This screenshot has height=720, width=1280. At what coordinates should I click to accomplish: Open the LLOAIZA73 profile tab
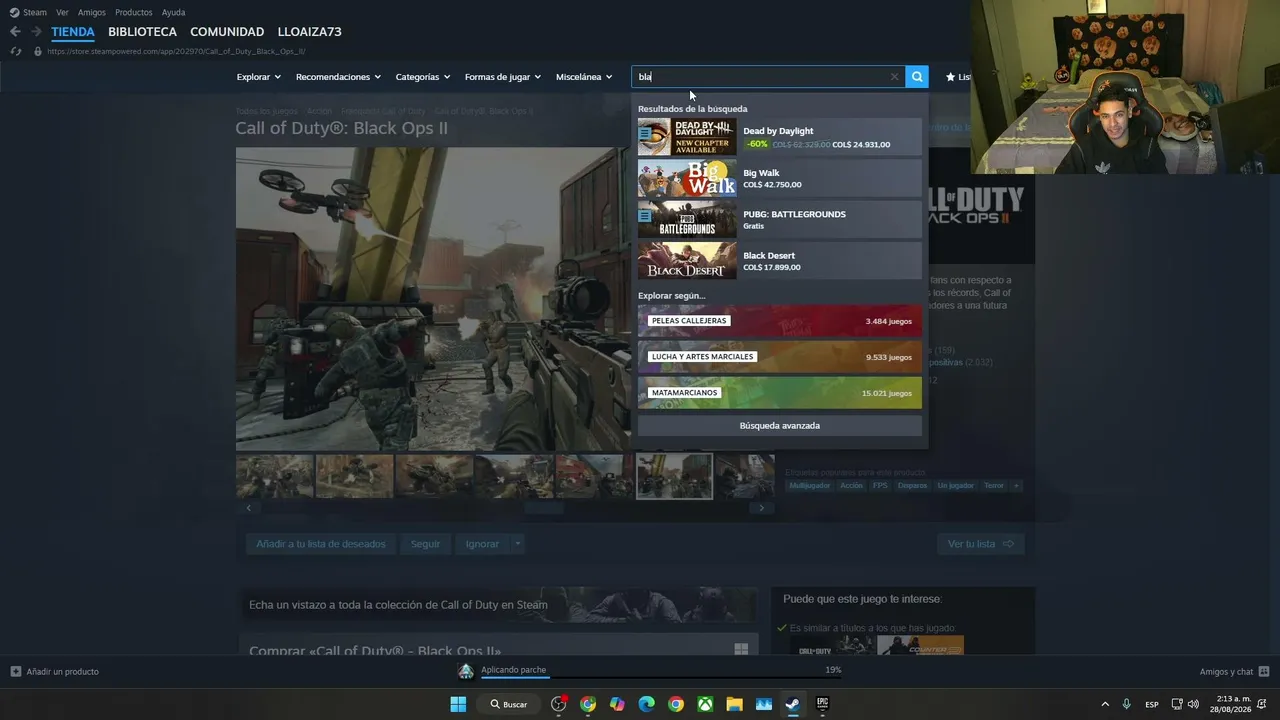pyautogui.click(x=310, y=32)
